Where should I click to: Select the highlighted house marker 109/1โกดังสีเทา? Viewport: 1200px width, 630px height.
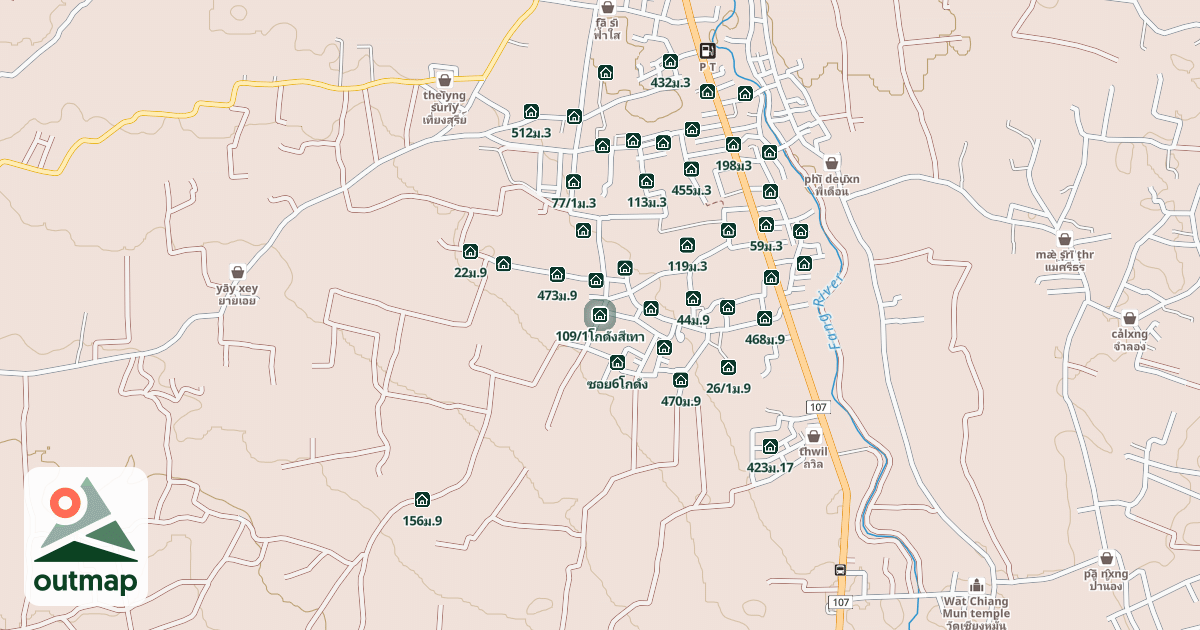pyautogui.click(x=600, y=315)
